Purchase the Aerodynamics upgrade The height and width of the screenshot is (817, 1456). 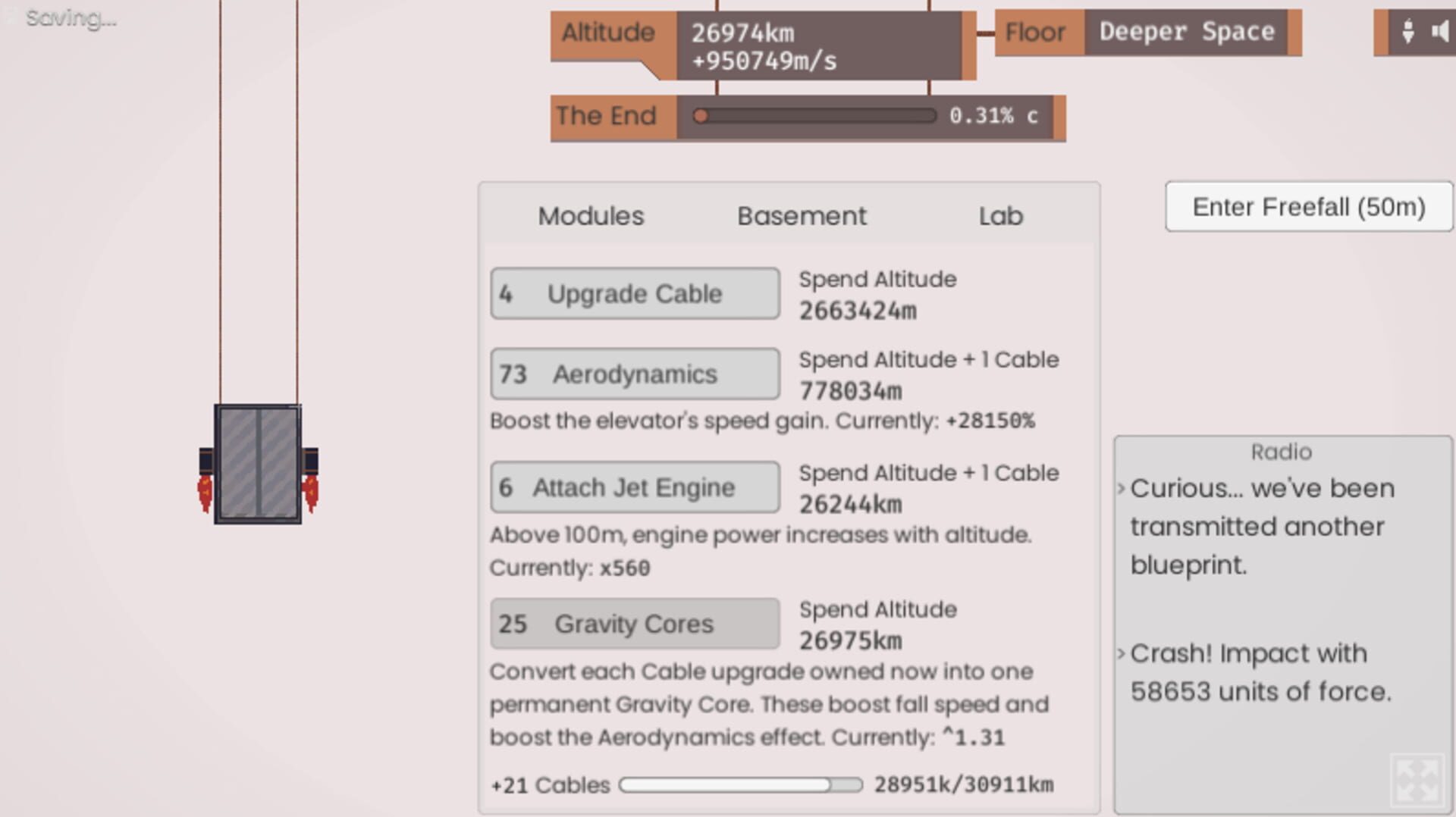point(634,373)
